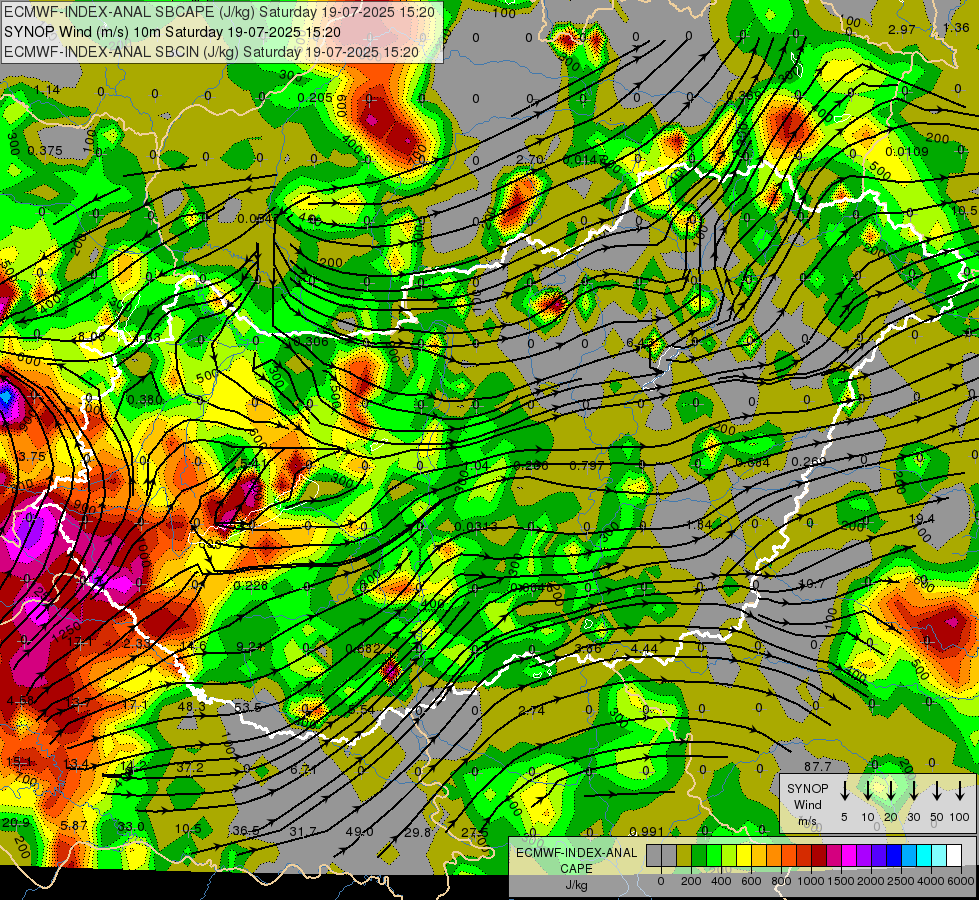Click the 2.97 value on the map
979x900 pixels.
tap(902, 29)
